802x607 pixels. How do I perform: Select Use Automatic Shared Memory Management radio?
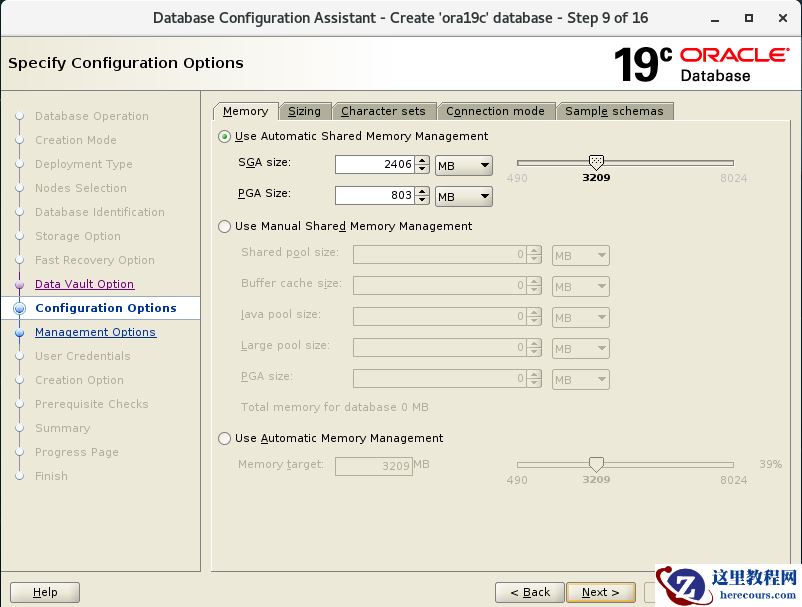pyautogui.click(x=224, y=137)
